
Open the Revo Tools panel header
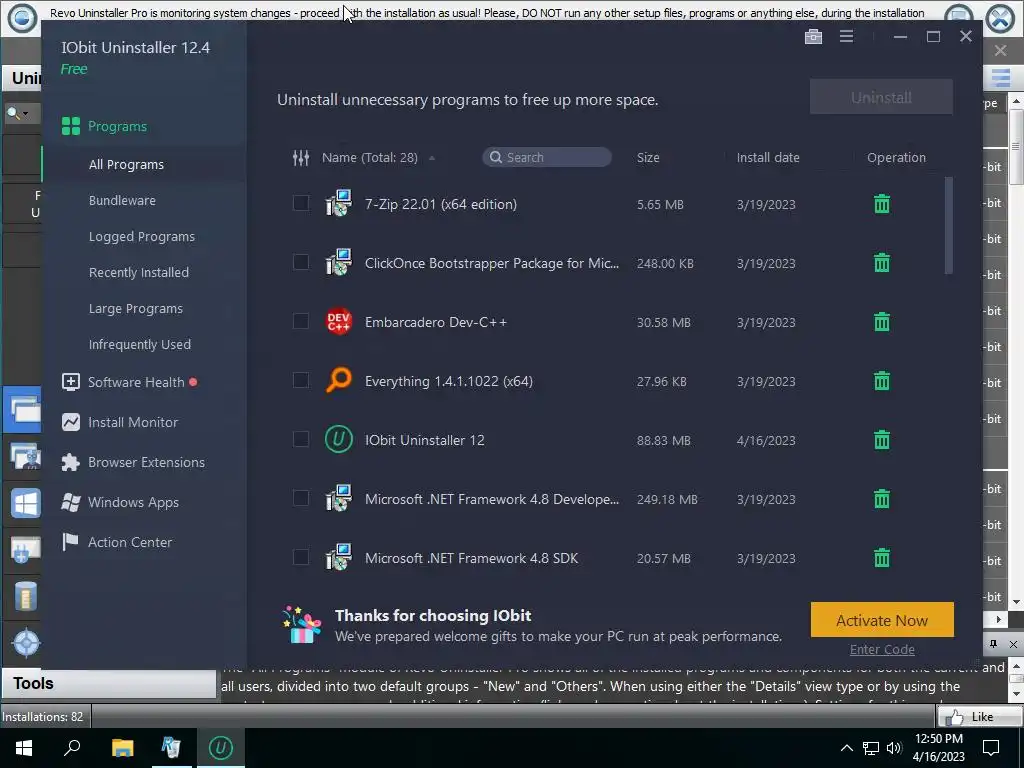(x=108, y=683)
